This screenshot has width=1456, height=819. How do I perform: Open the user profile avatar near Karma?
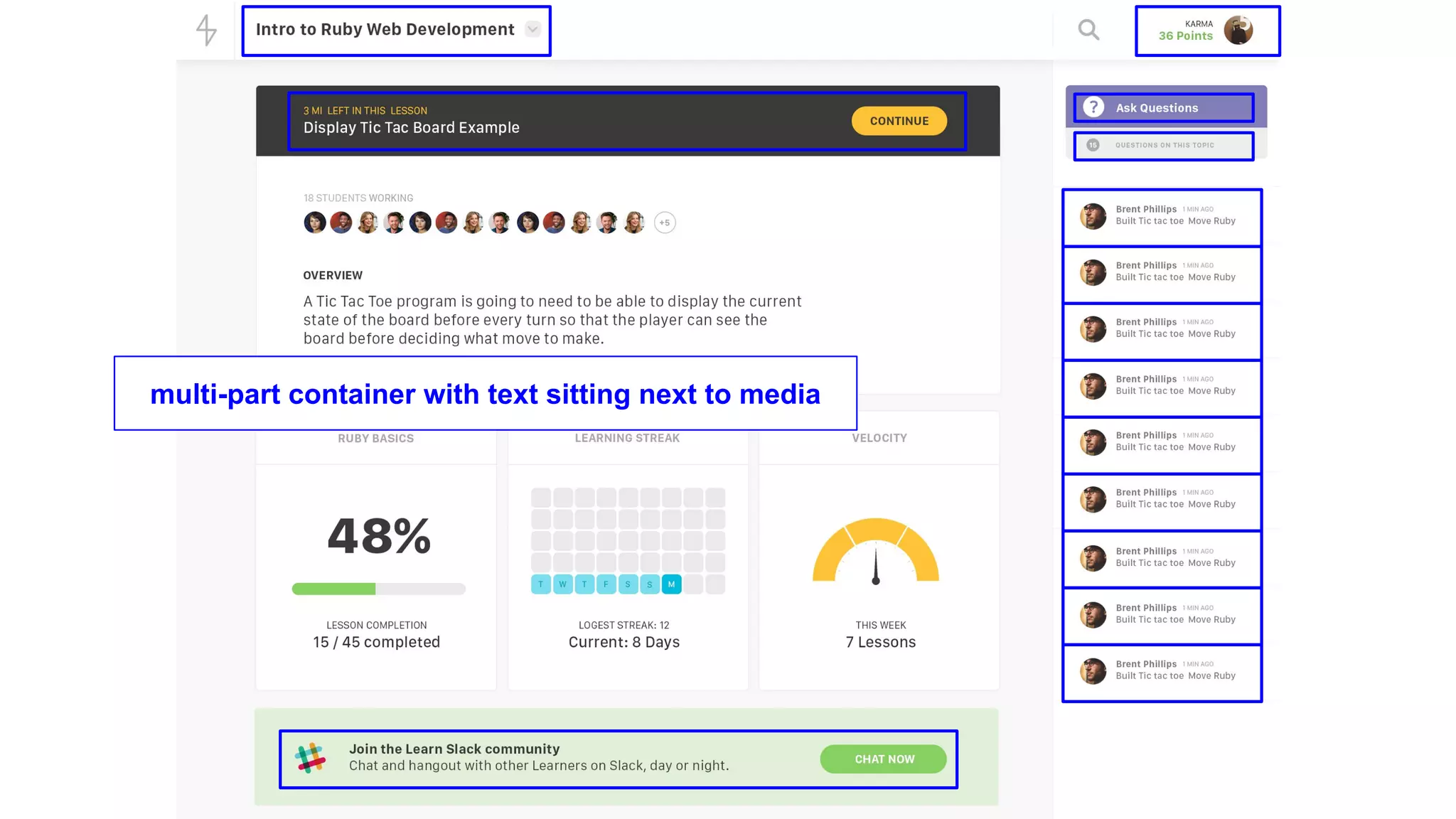click(1238, 31)
